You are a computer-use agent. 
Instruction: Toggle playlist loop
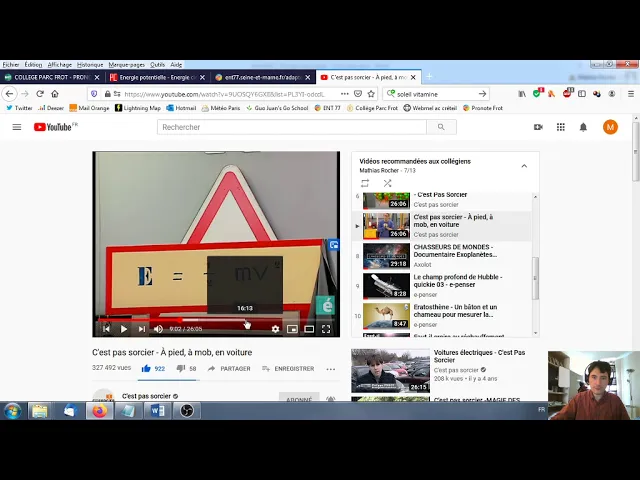(365, 183)
